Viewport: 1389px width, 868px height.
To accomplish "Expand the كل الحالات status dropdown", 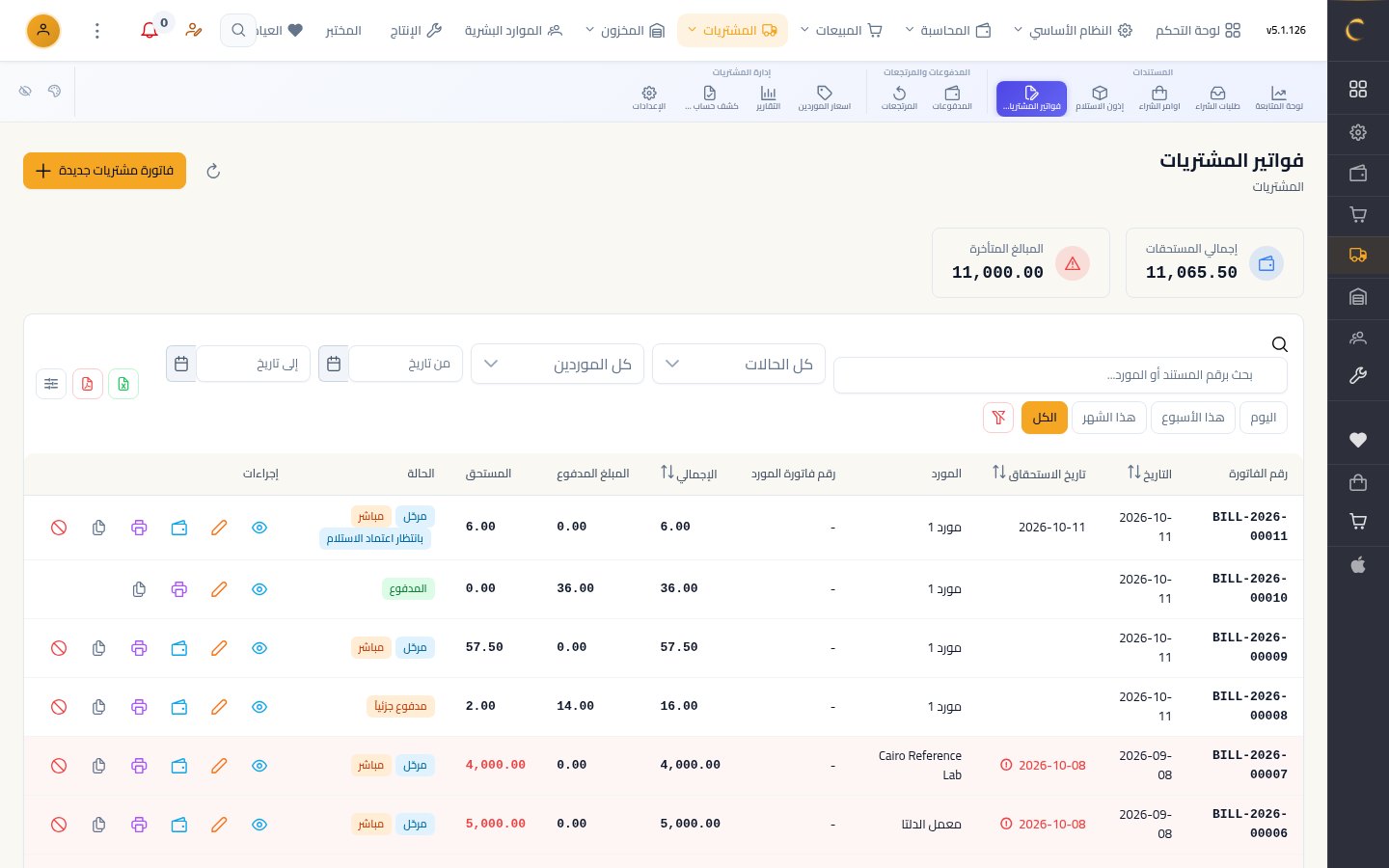I will 739,364.
